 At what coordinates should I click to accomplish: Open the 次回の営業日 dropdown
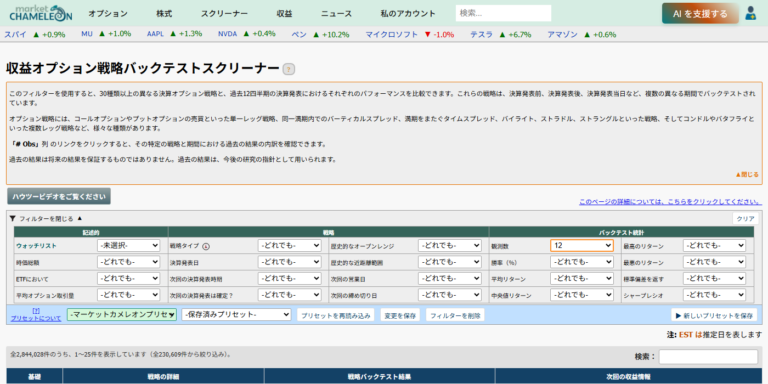pyautogui.click(x=450, y=279)
